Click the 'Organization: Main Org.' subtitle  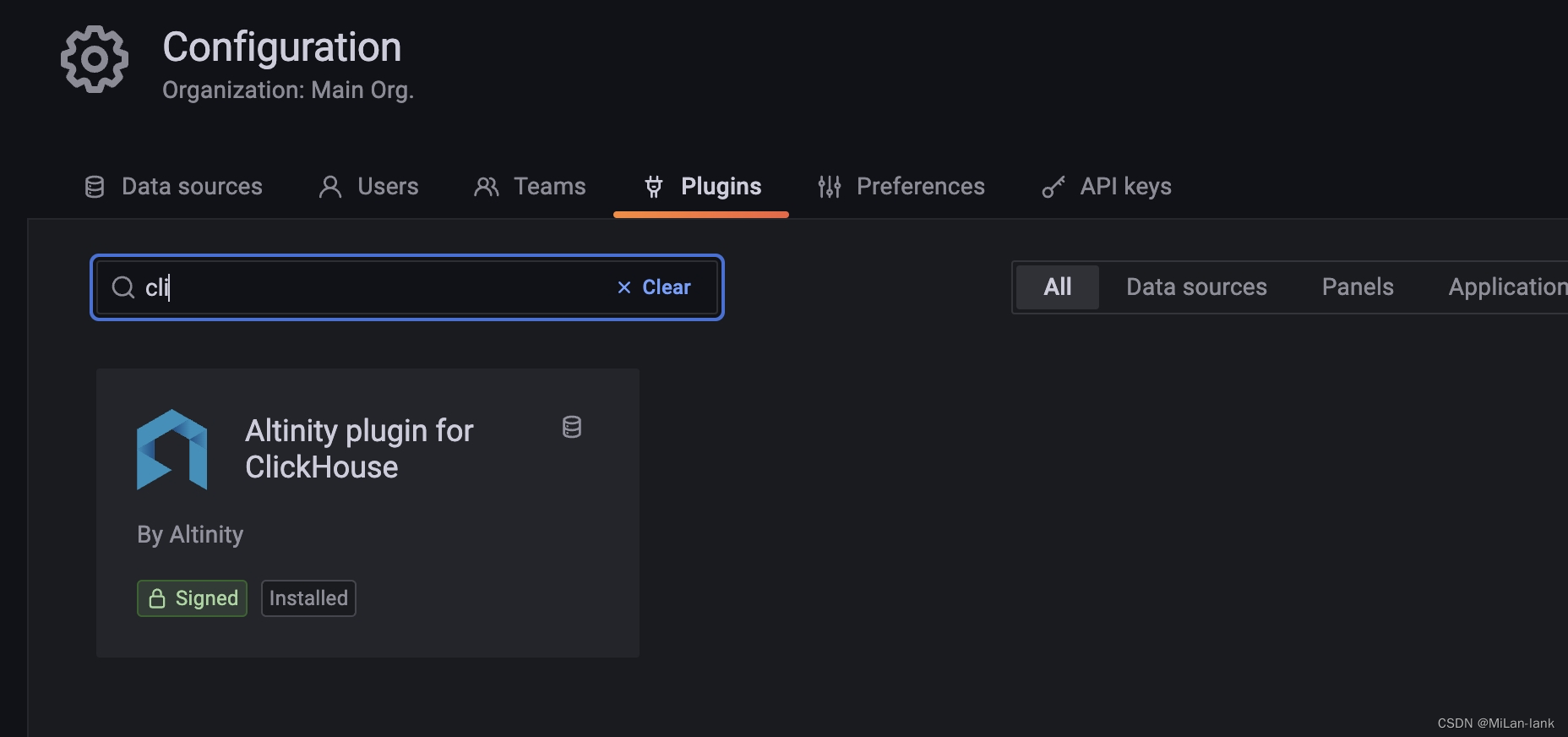288,90
